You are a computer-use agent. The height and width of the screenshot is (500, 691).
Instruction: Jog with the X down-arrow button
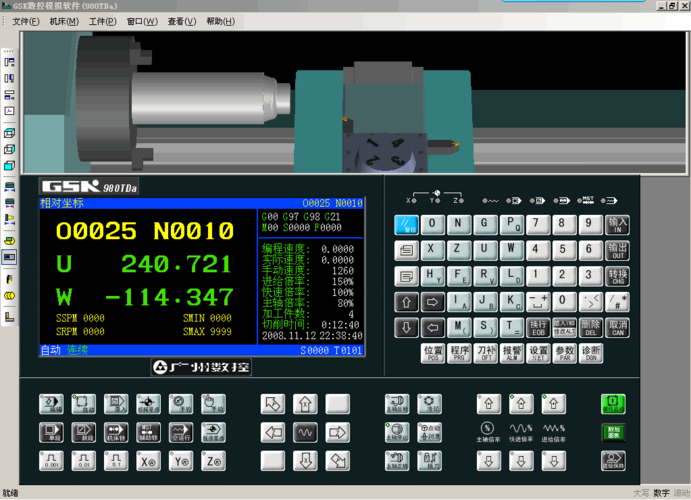[305, 461]
